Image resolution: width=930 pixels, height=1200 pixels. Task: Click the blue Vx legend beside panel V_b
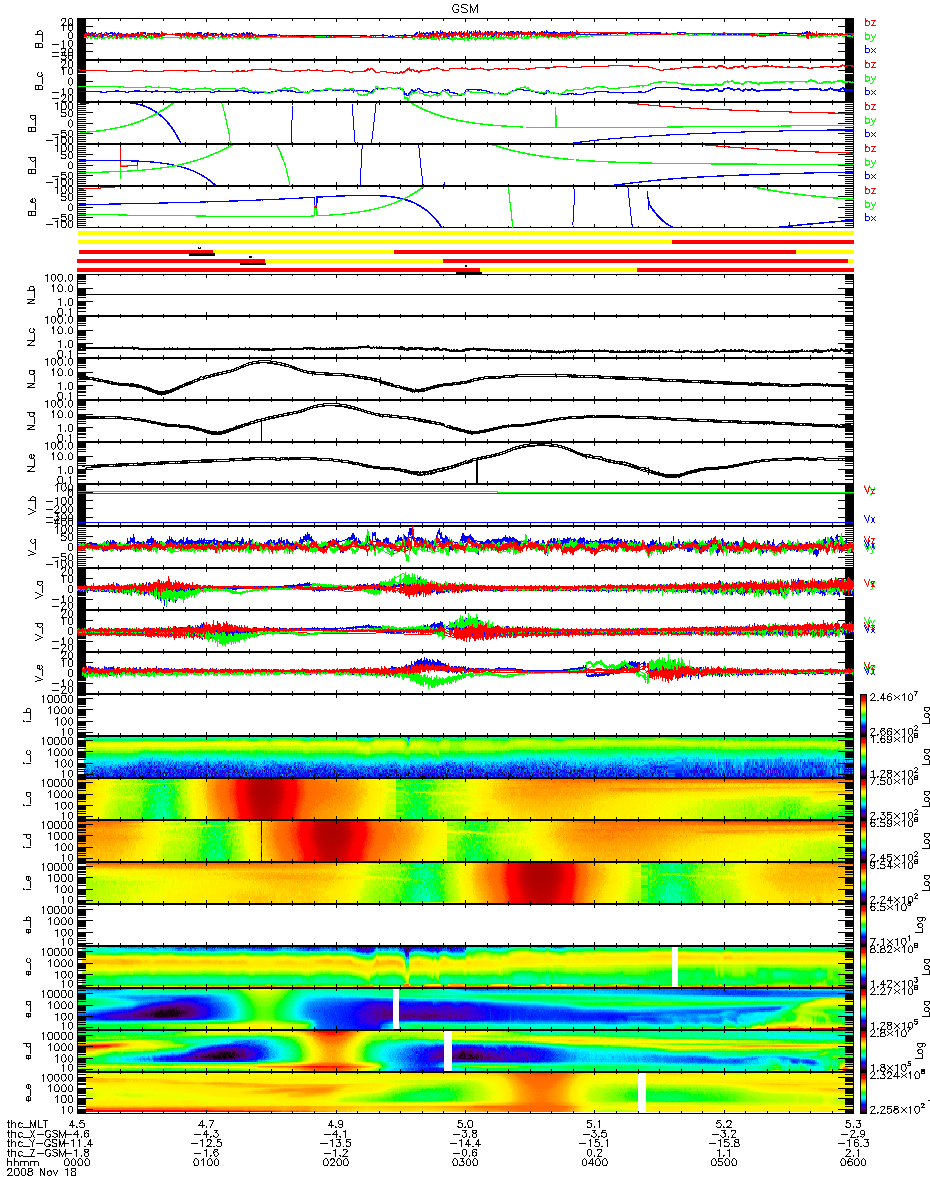click(870, 520)
